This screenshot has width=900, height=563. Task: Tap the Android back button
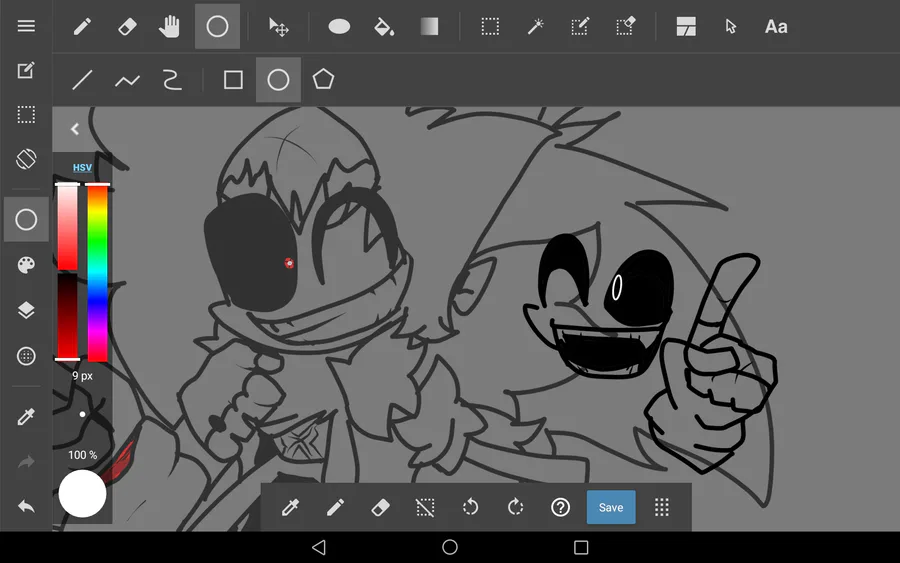pos(319,548)
